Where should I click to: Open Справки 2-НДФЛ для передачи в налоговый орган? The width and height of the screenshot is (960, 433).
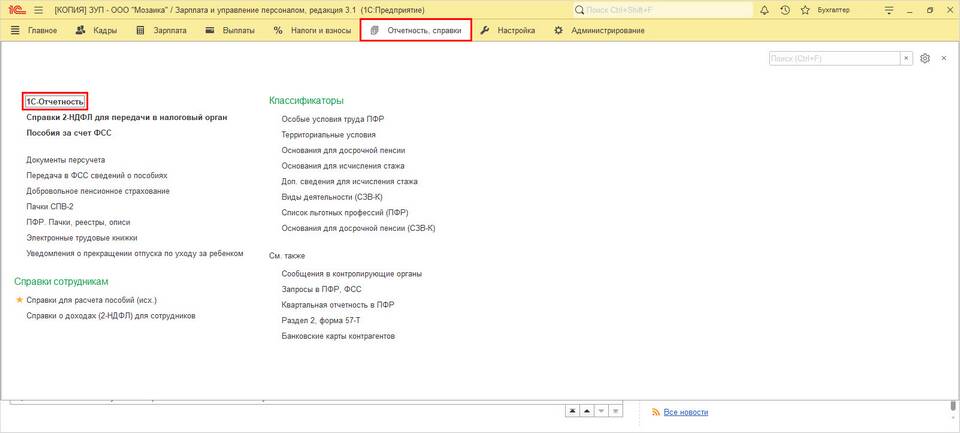127,117
